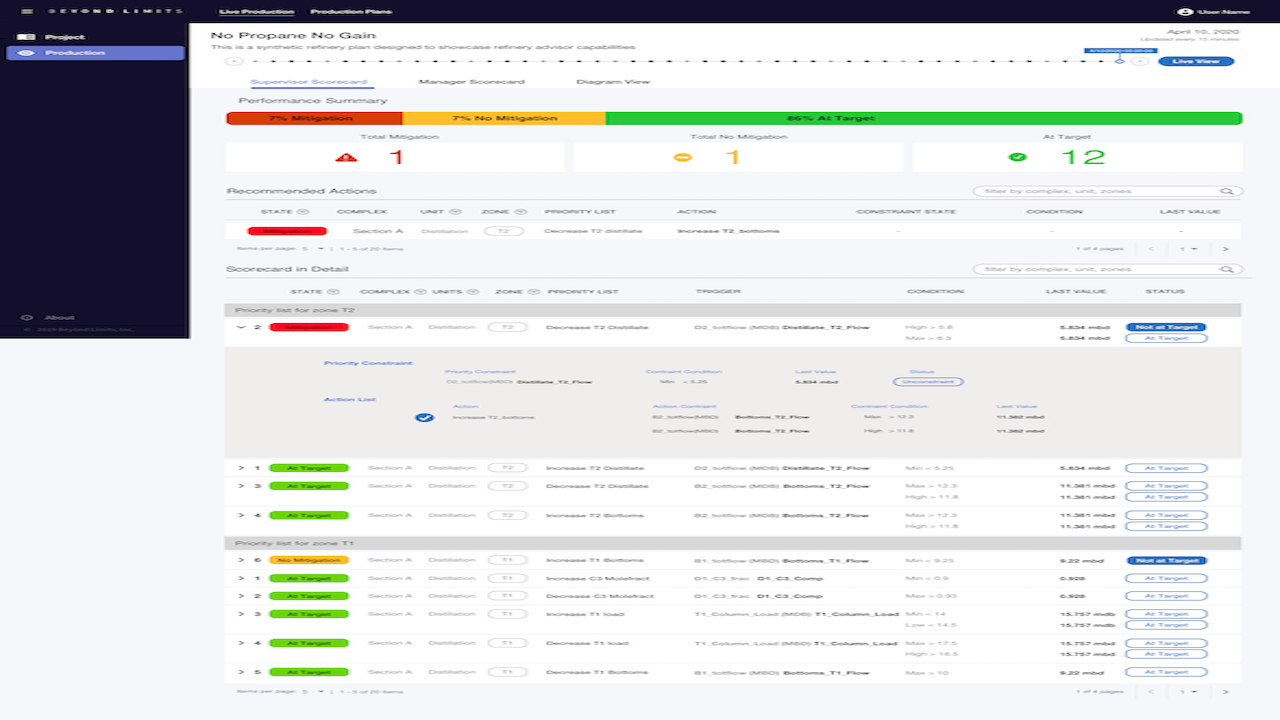Click the Project sidebar icon

(x=25, y=37)
